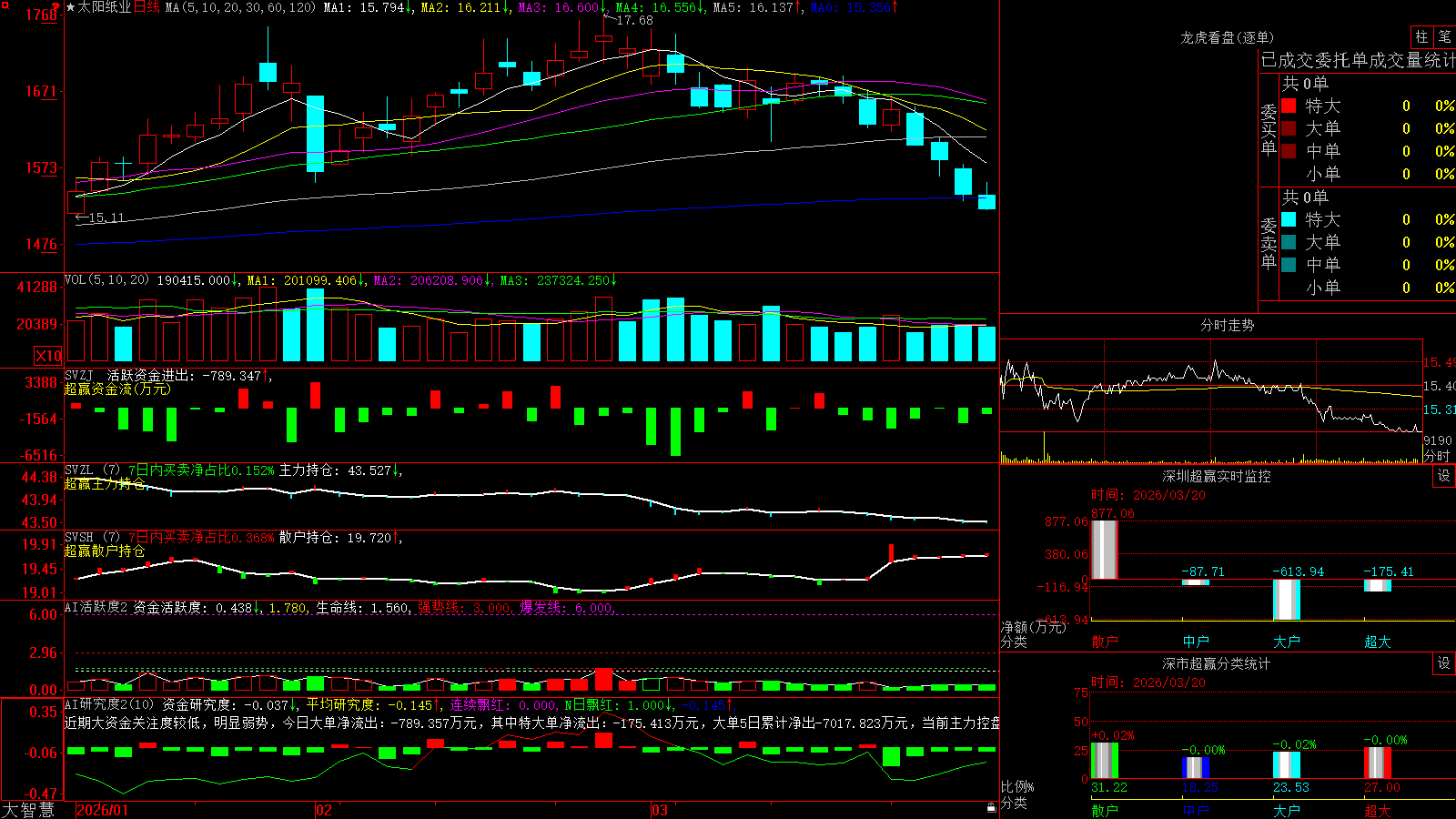Open settings 设 for 深市超赢分类统计
Image resolution: width=1456 pixels, height=819 pixels.
1443,663
